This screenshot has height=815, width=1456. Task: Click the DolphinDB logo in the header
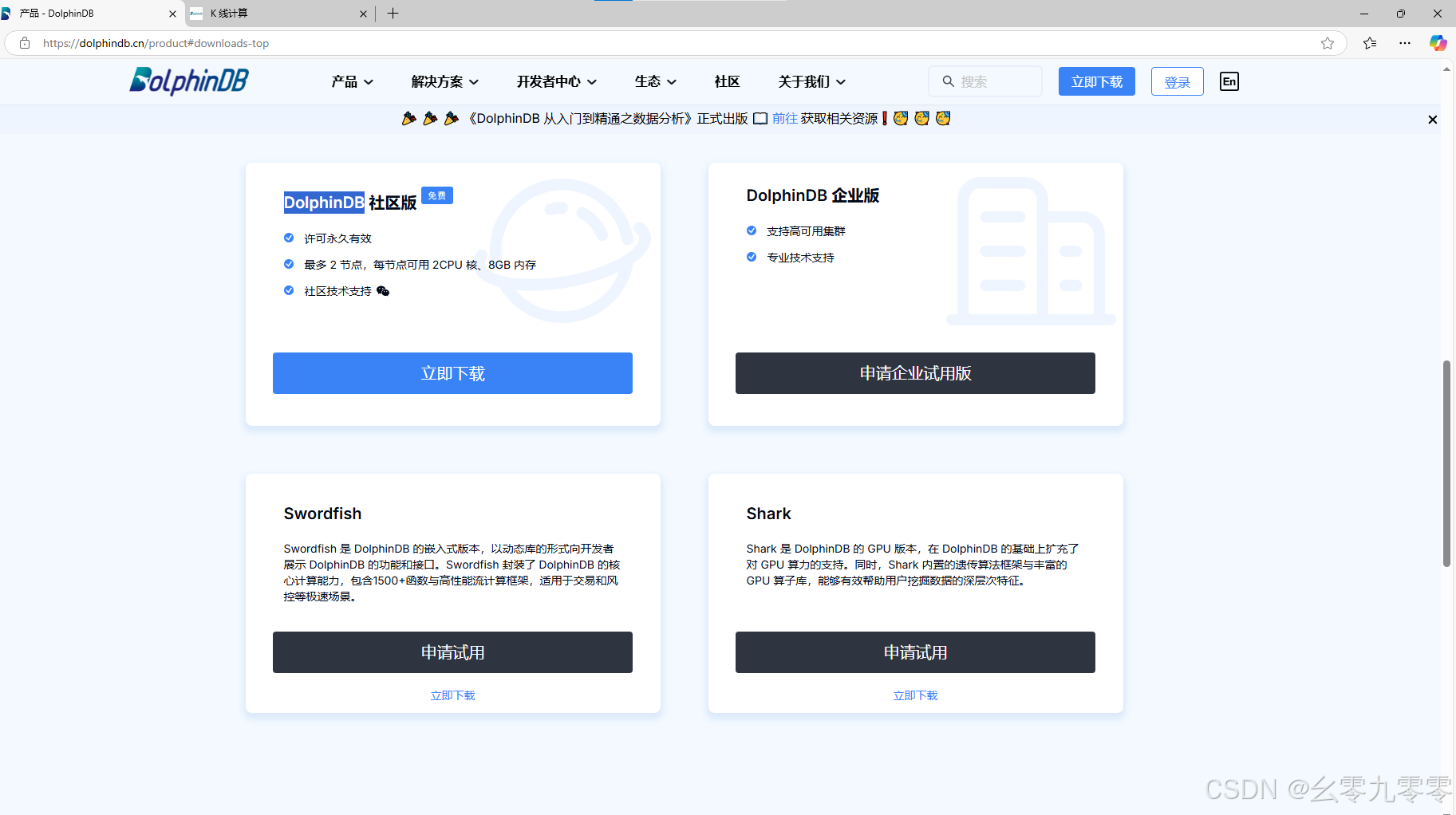coord(189,81)
